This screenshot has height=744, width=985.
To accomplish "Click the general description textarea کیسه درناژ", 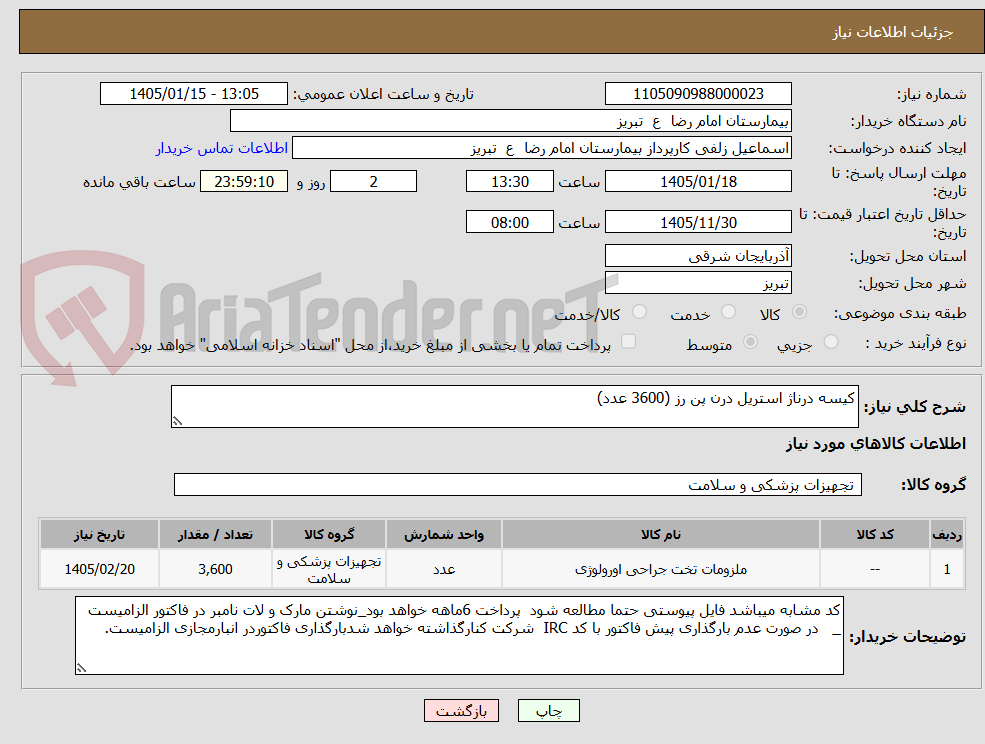I will [x=514, y=407].
